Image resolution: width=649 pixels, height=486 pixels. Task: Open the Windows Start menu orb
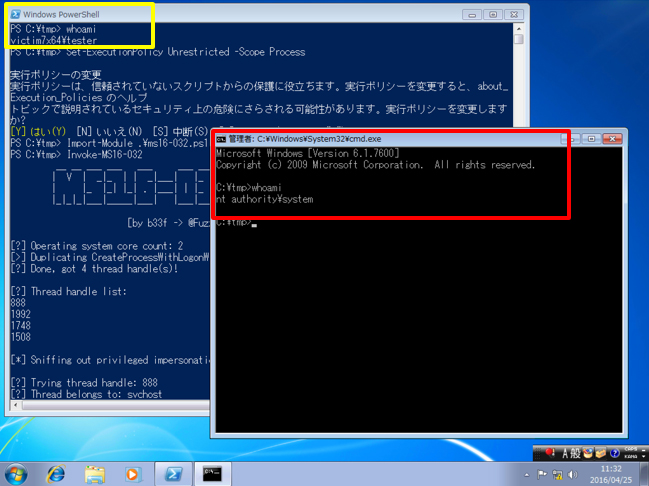click(16, 474)
